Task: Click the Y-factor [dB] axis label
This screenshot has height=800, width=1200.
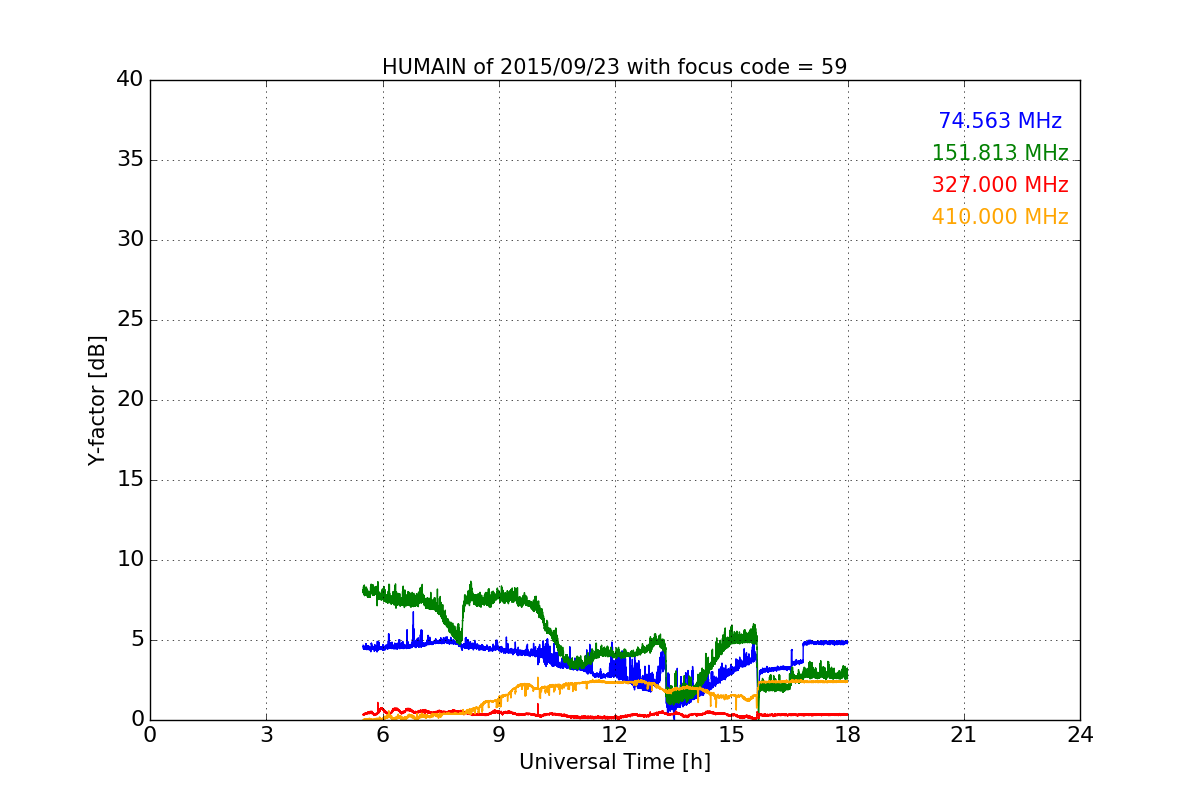Action: pyautogui.click(x=97, y=400)
